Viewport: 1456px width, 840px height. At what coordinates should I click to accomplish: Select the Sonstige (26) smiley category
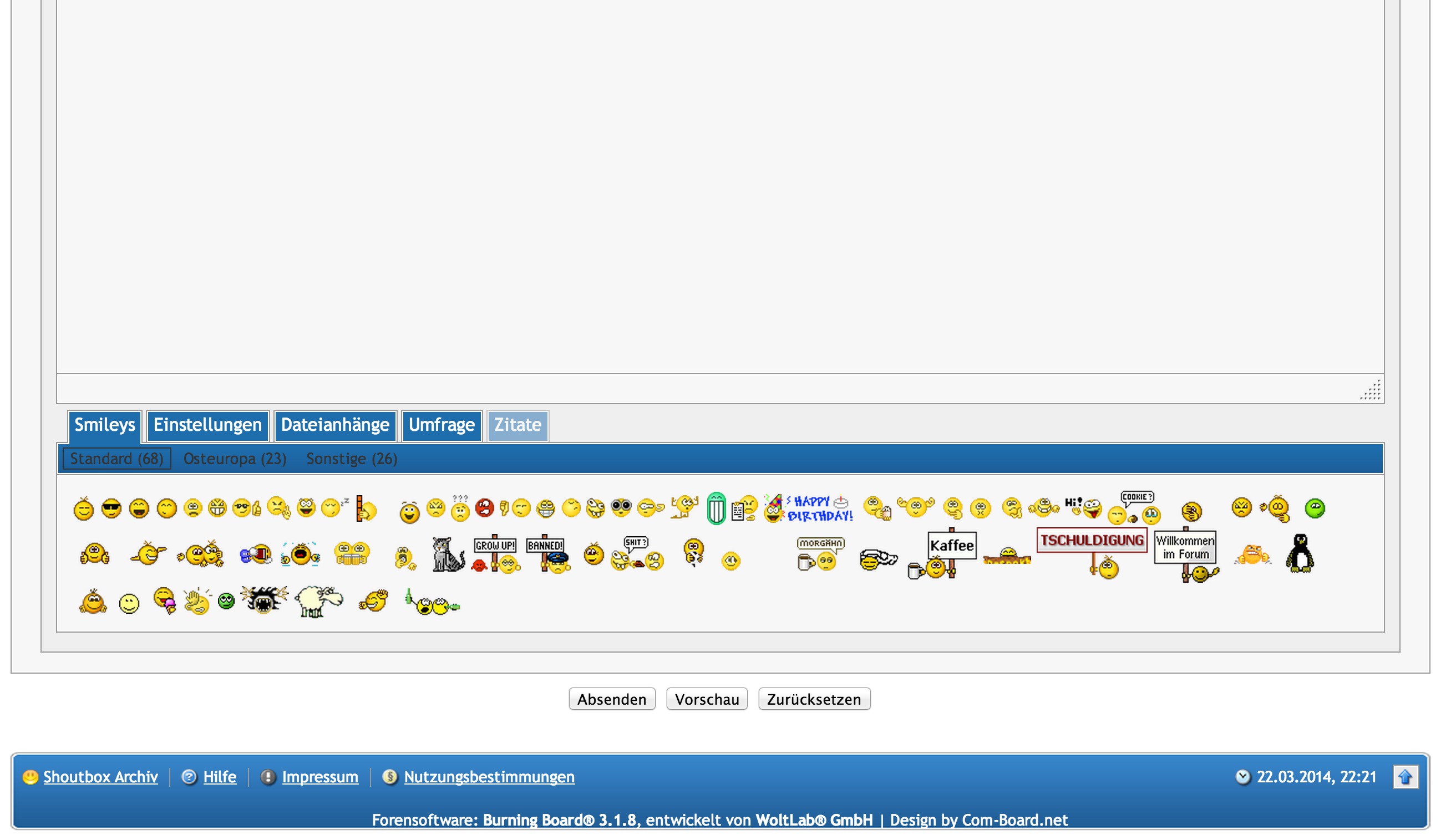(x=352, y=459)
